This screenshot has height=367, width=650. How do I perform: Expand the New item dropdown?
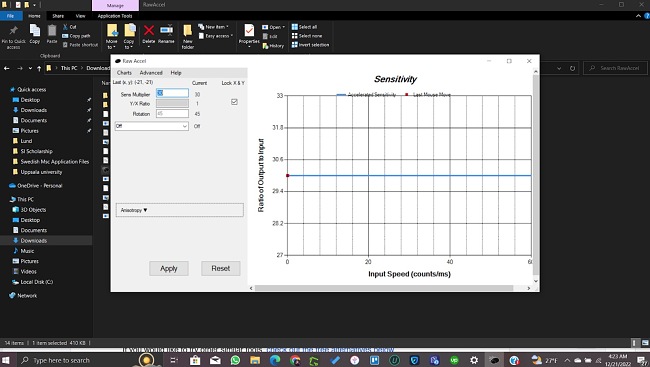pyautogui.click(x=213, y=27)
